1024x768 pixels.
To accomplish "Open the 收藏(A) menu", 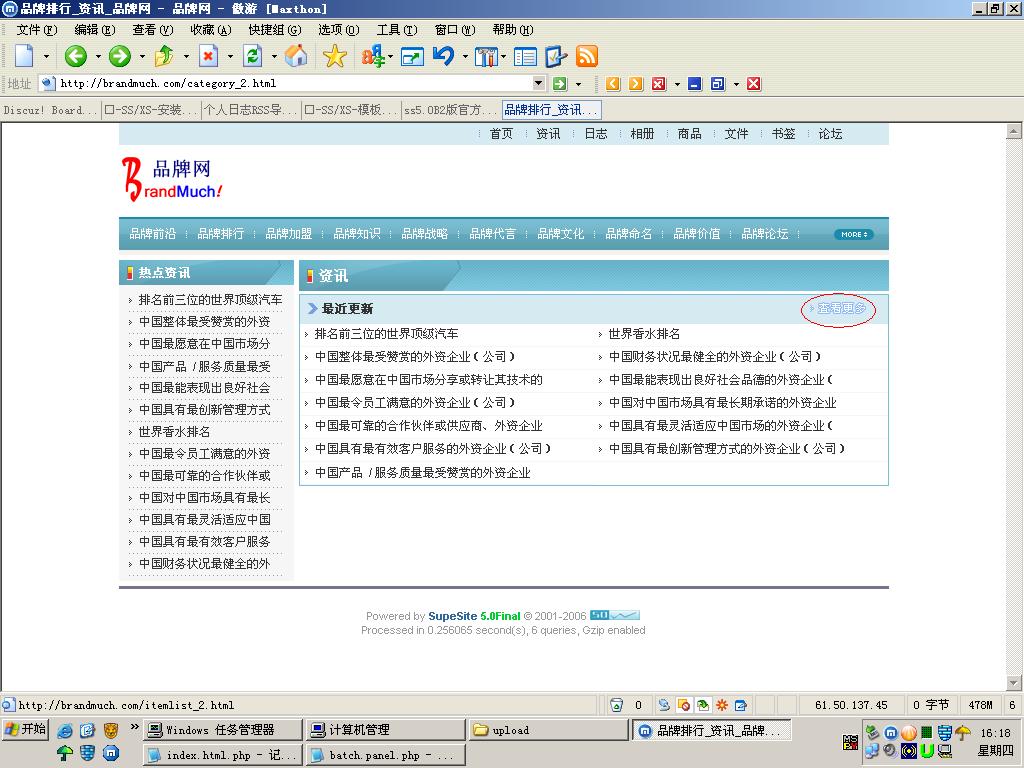I will (210, 30).
